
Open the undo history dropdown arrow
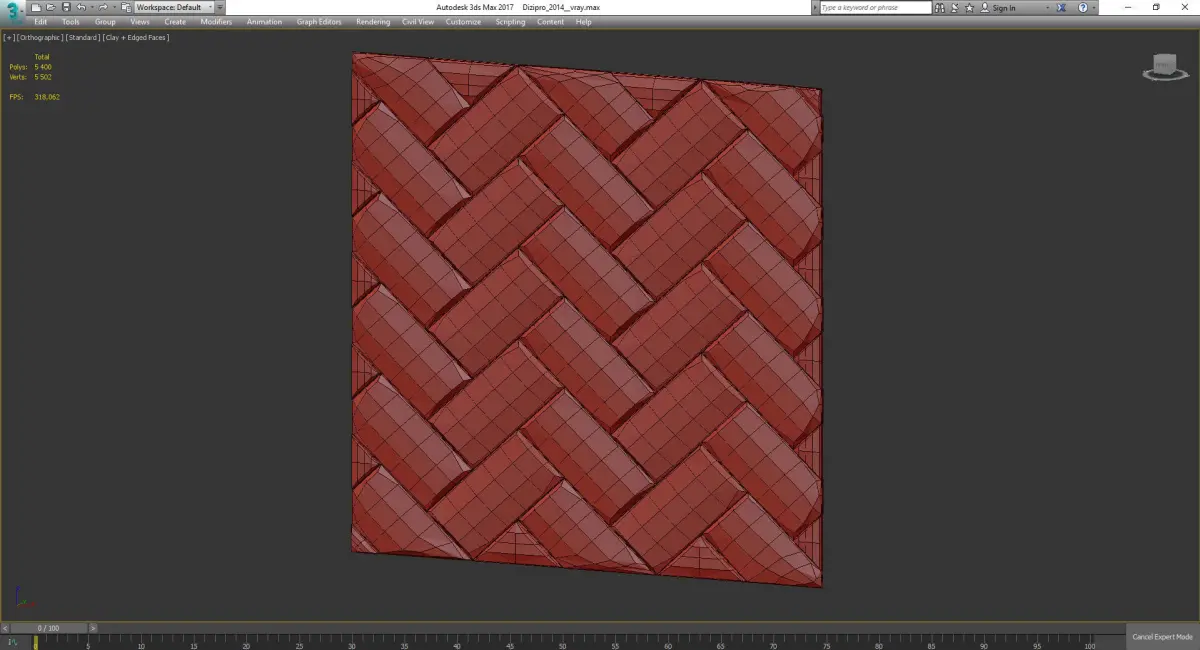(91, 7)
